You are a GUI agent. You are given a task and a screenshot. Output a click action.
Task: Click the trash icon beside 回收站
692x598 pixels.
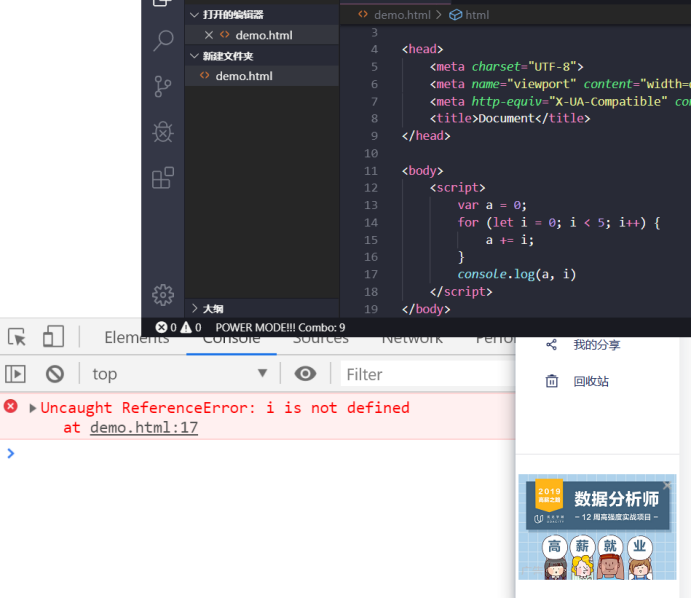(x=552, y=380)
